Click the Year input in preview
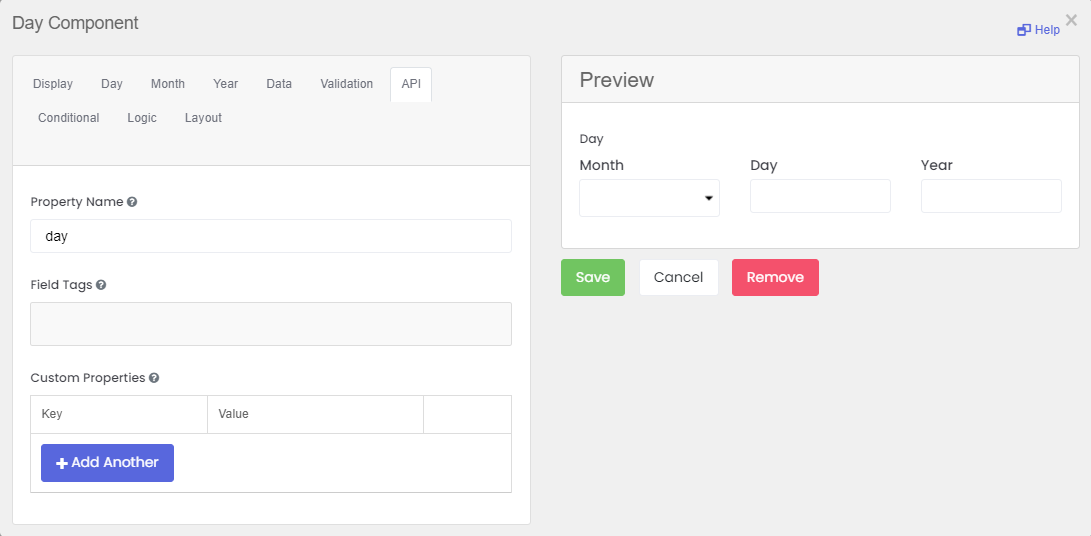This screenshot has width=1091, height=536. 992,196
